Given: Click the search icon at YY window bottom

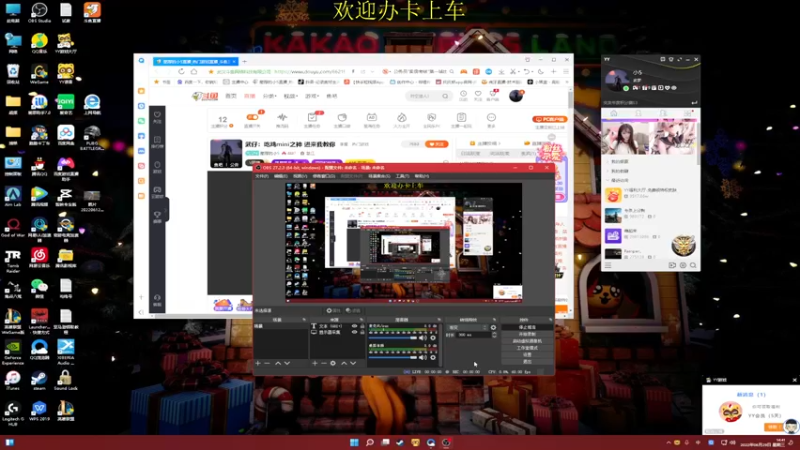Looking at the screenshot, I should click(693, 265).
